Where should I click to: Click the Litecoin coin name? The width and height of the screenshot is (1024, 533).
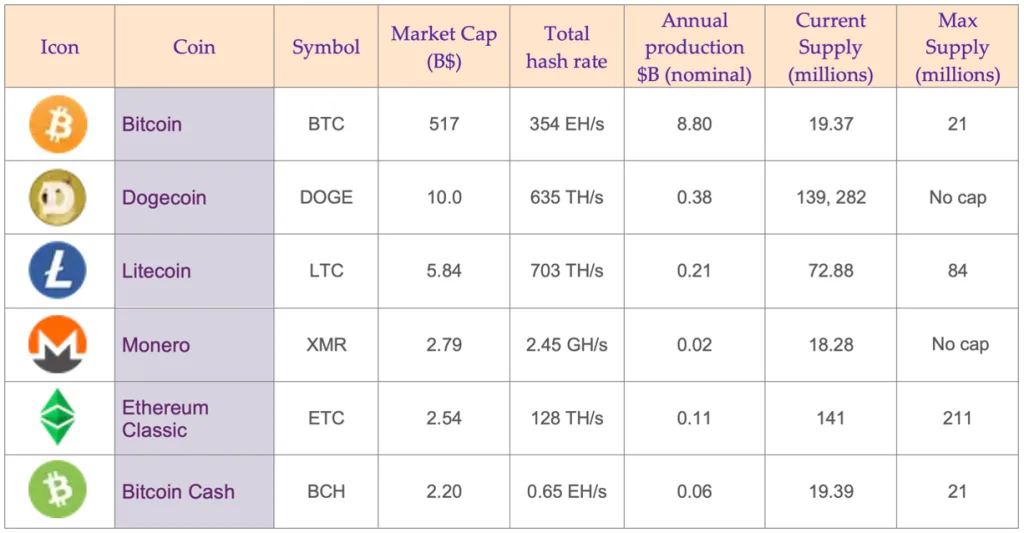point(156,271)
